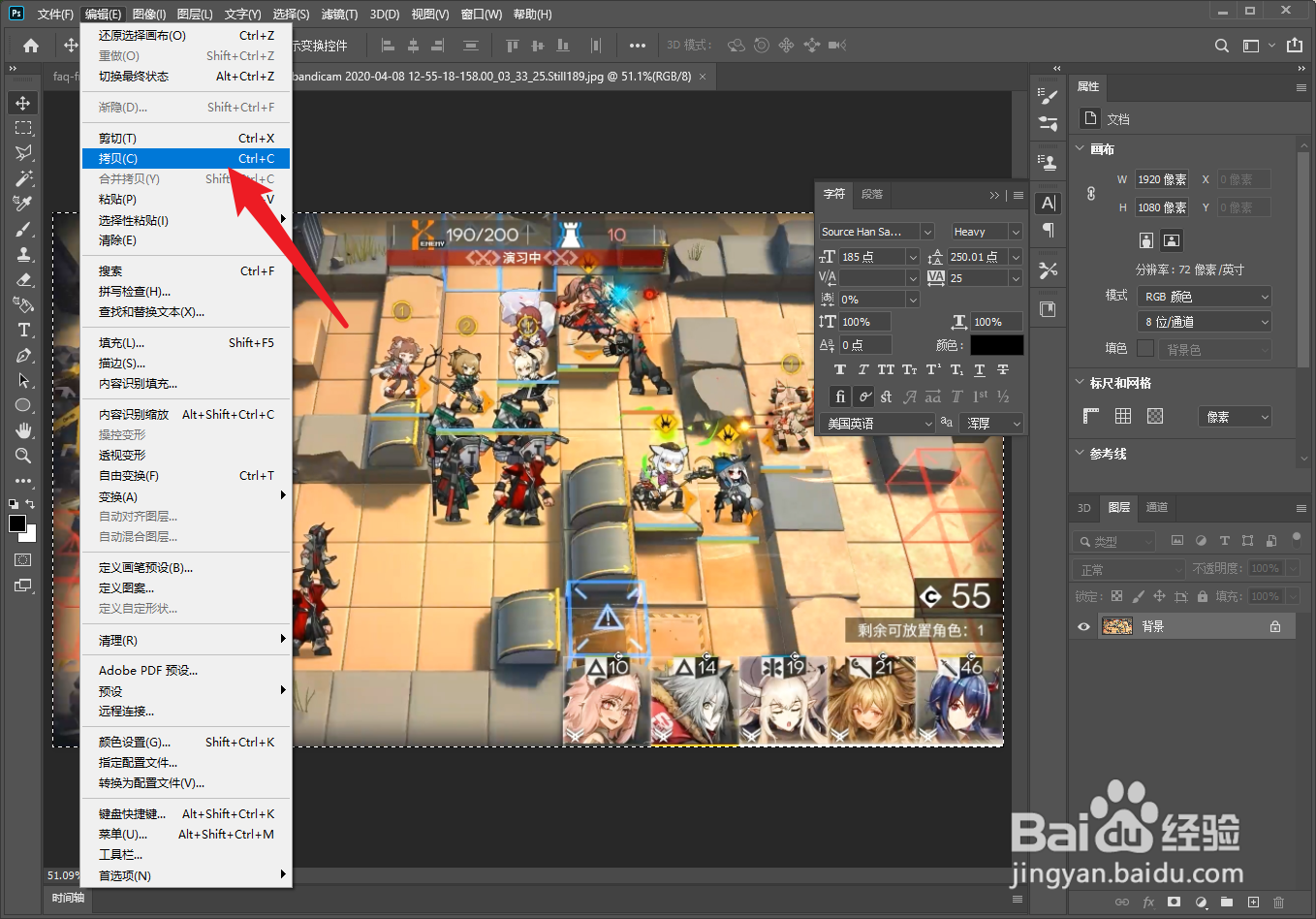Viewport: 1316px width, 919px height.
Task: Toggle lock transparent pixels icon
Action: (1116, 596)
